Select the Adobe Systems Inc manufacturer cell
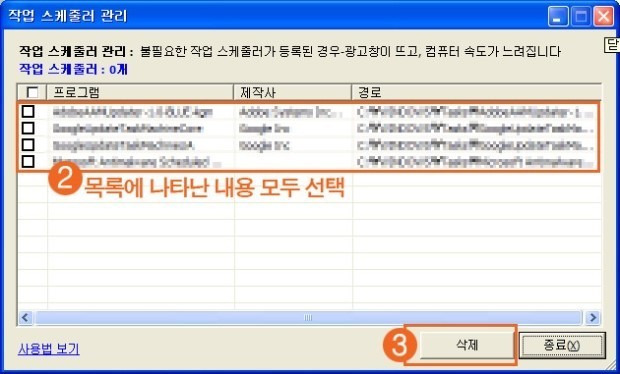Image resolution: width=620 pixels, height=374 pixels. pos(293,113)
